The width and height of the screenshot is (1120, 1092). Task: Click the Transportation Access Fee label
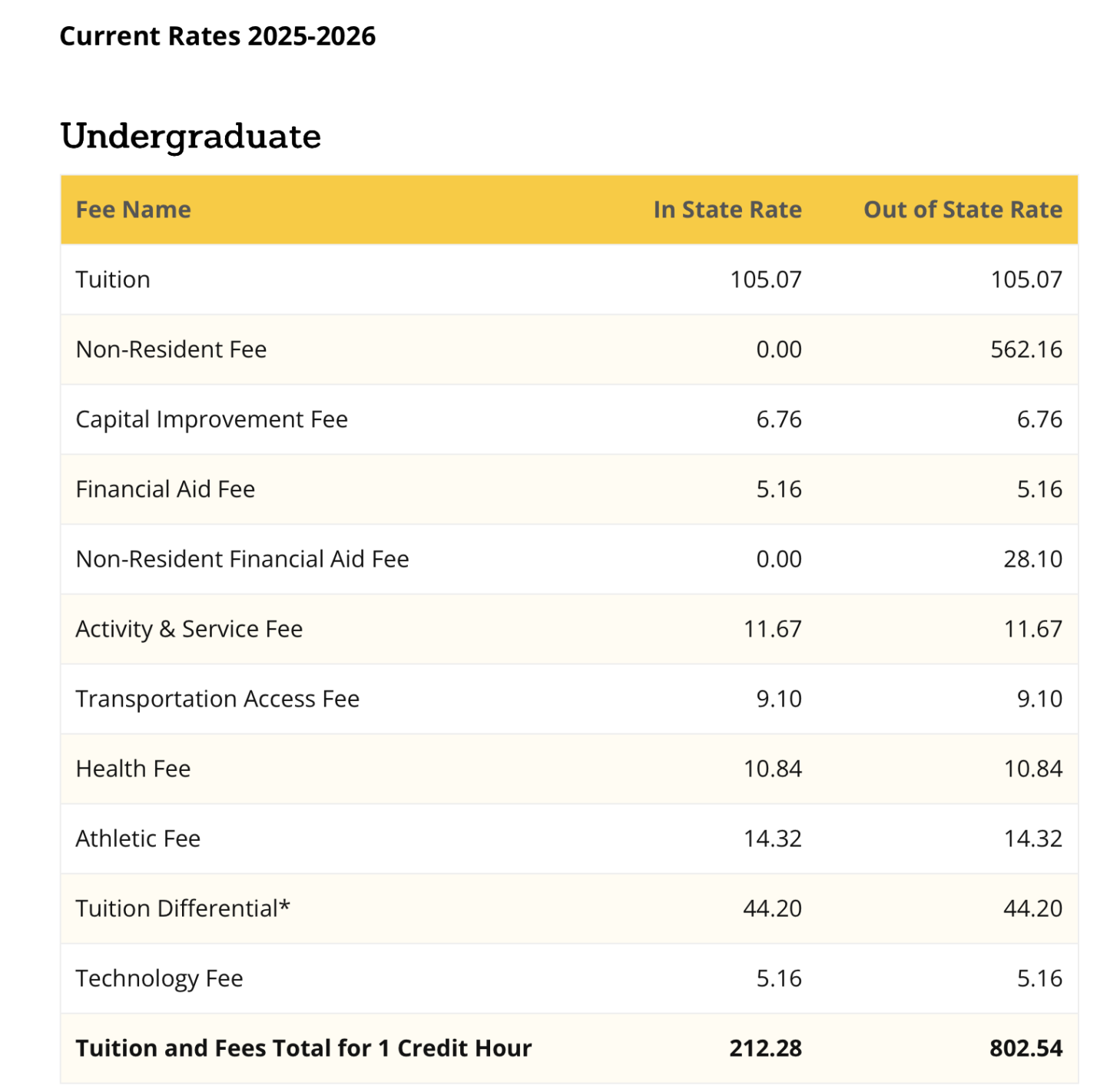click(x=217, y=699)
